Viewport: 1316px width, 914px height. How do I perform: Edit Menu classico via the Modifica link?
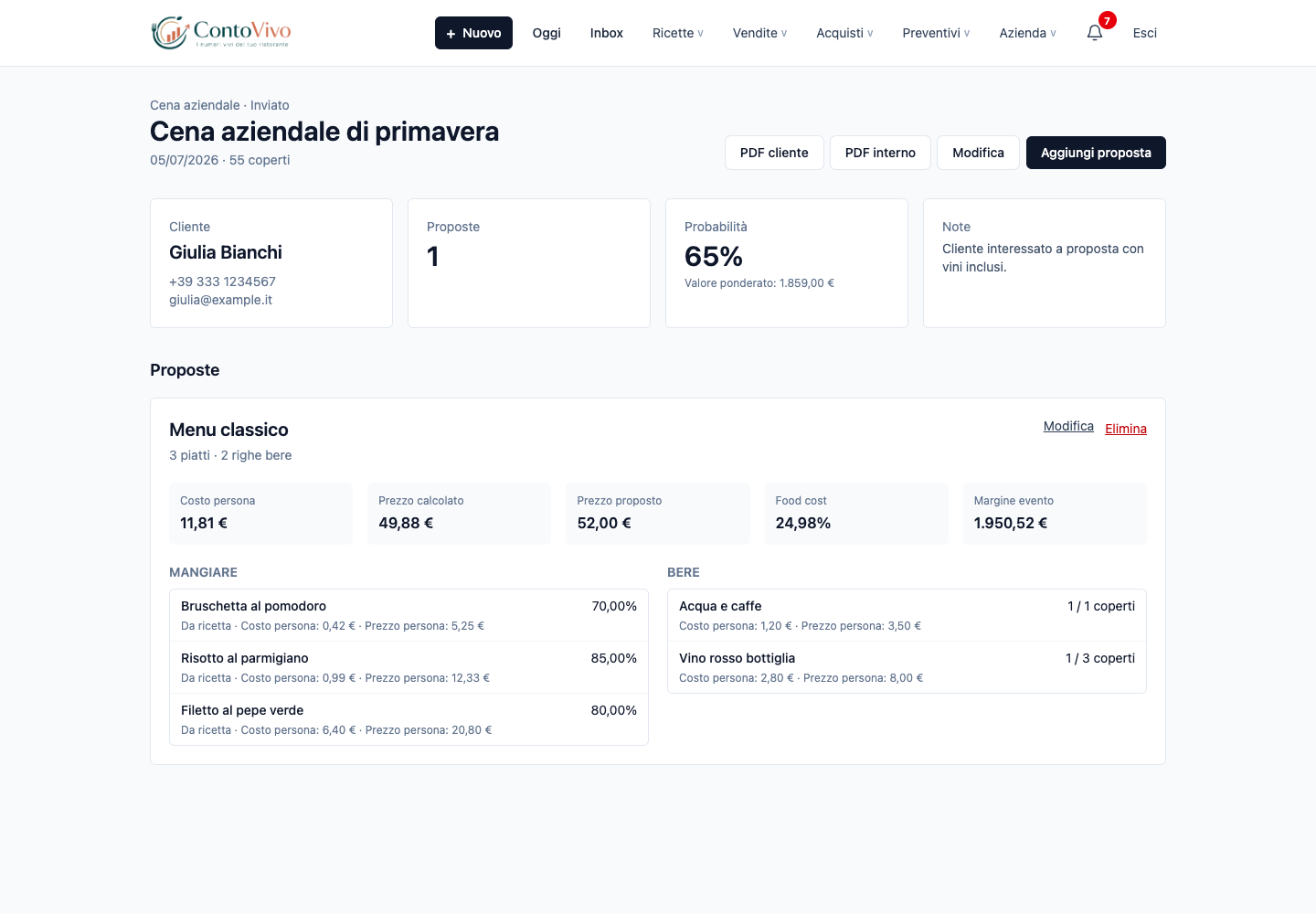click(1068, 426)
